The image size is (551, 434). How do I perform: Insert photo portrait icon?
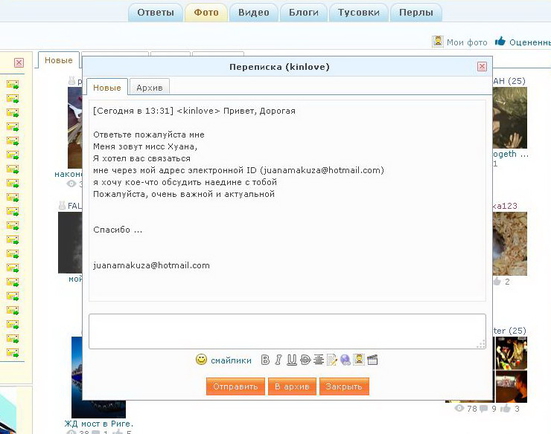coord(359,359)
